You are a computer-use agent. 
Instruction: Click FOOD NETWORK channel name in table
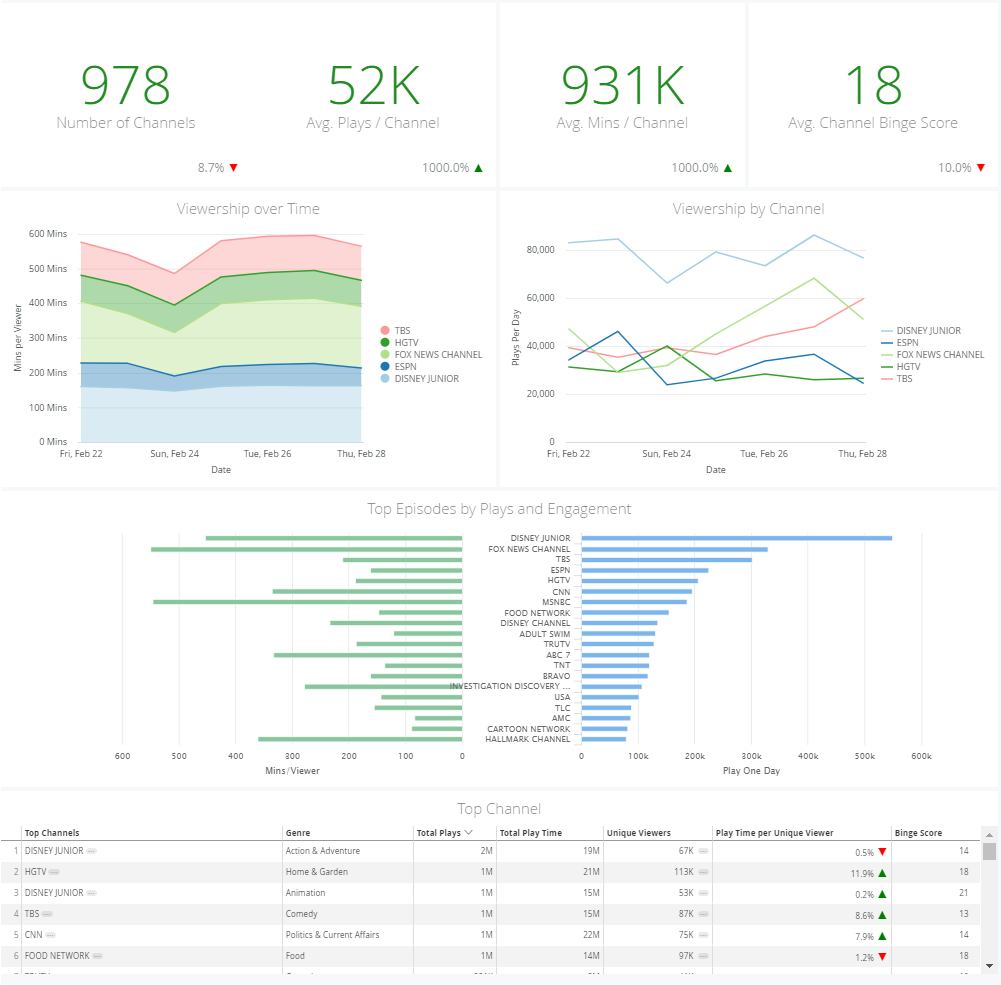(57, 956)
